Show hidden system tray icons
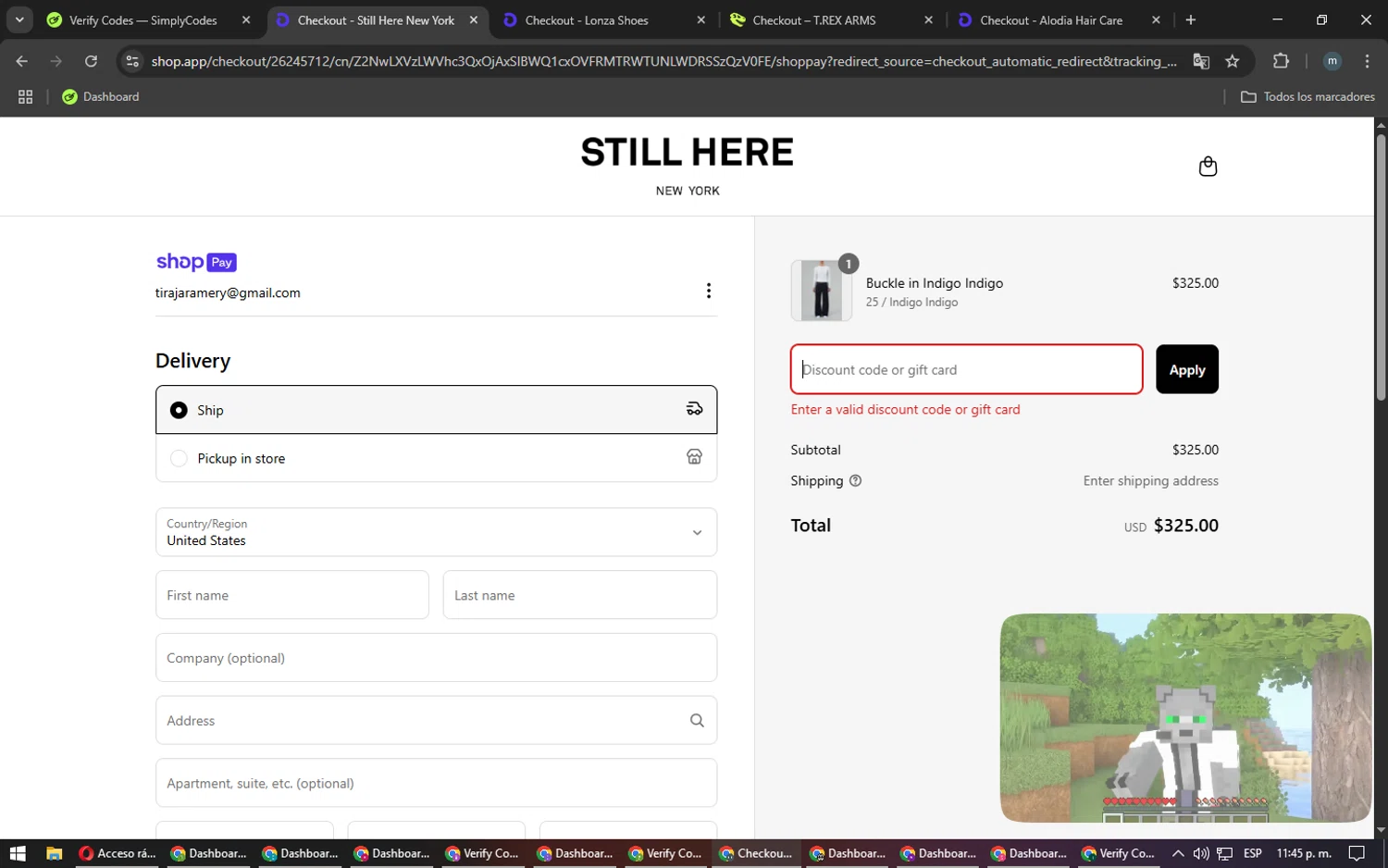 (1178, 853)
